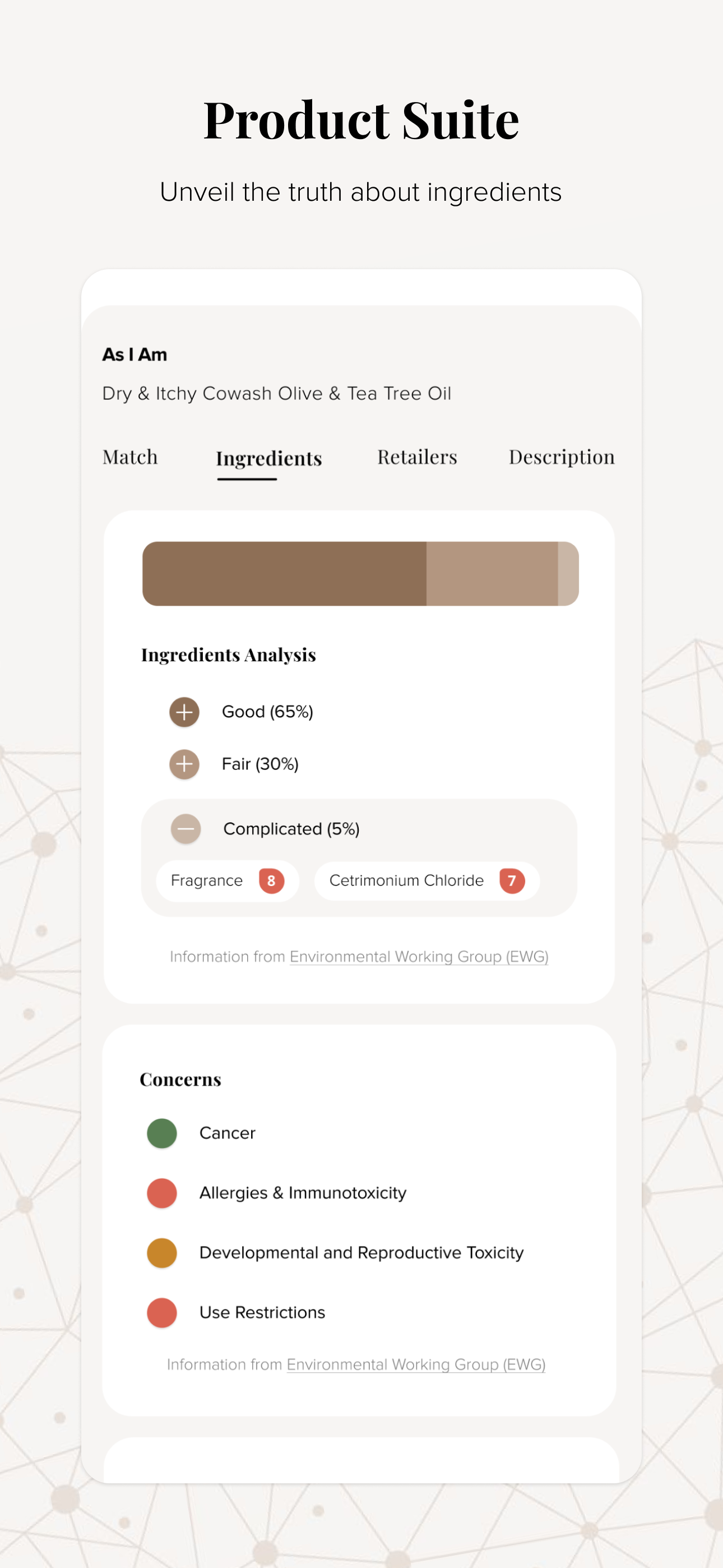
Task: Click the green Cancer concern dot
Action: 162,1133
